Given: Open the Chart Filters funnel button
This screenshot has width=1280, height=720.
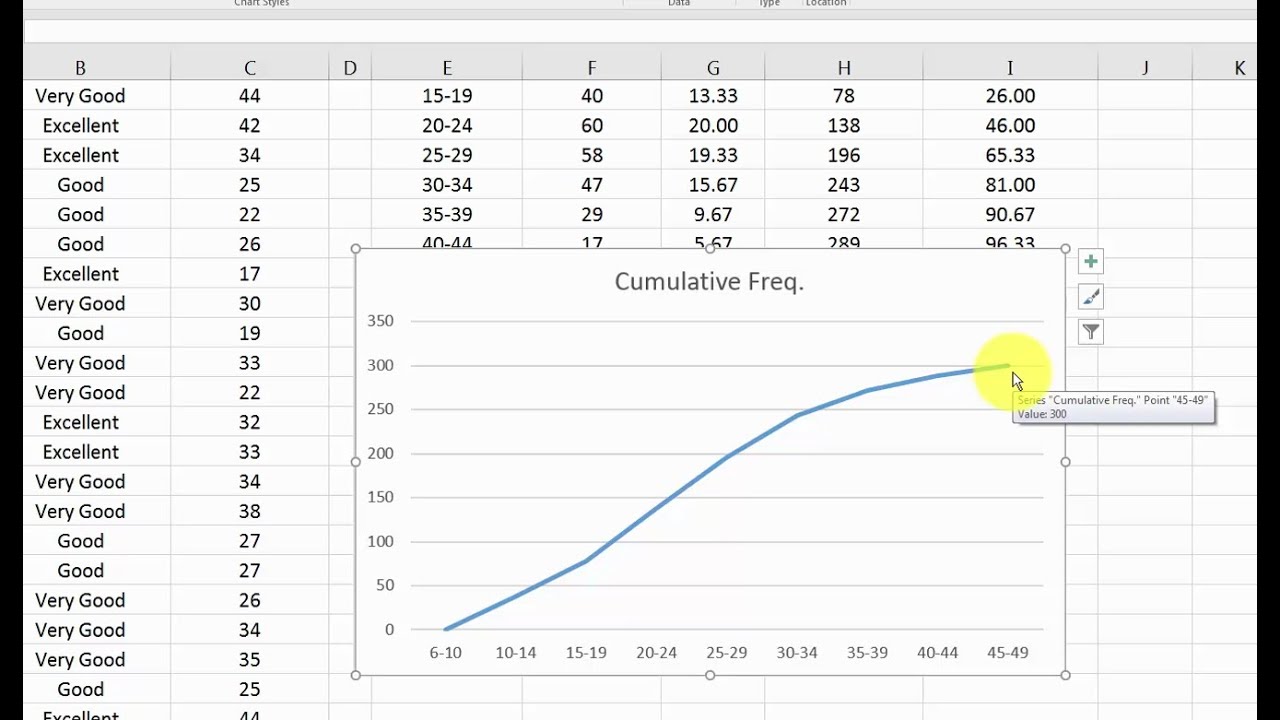Looking at the screenshot, I should (1091, 332).
